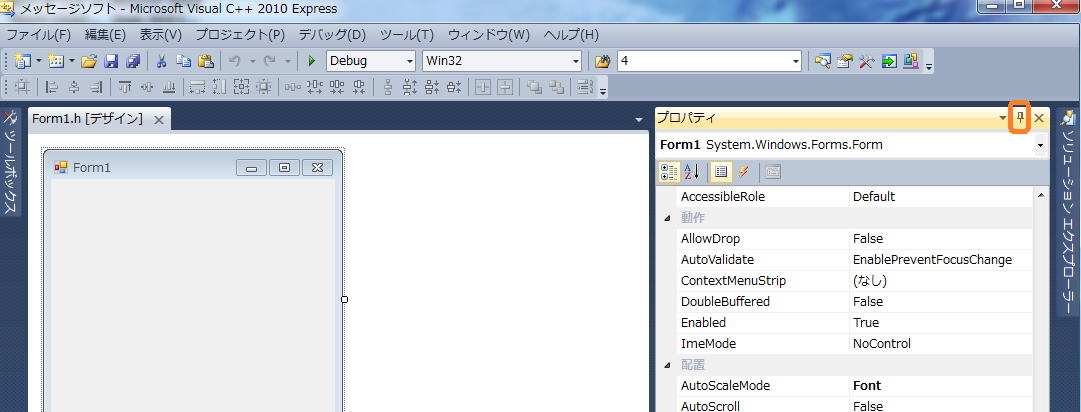The width and height of the screenshot is (1081, 412).
Task: Click the Make Same Height icon
Action: pos(220,87)
